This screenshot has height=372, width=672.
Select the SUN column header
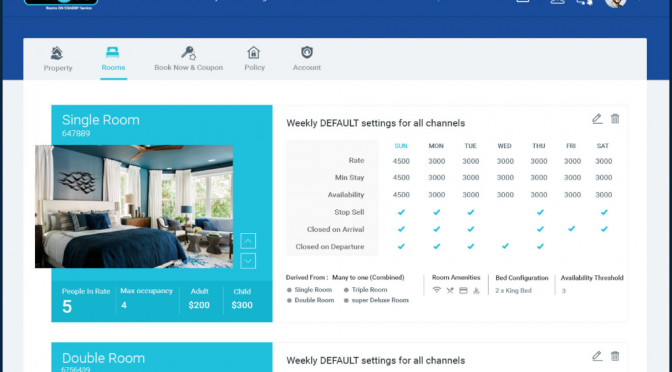[401, 146]
